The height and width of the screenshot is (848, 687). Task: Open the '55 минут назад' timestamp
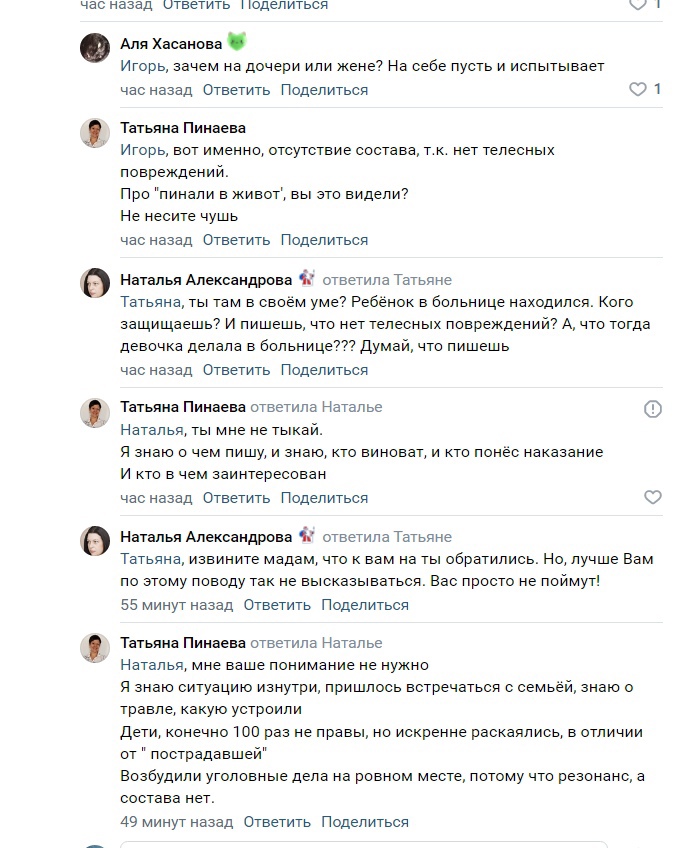177,605
